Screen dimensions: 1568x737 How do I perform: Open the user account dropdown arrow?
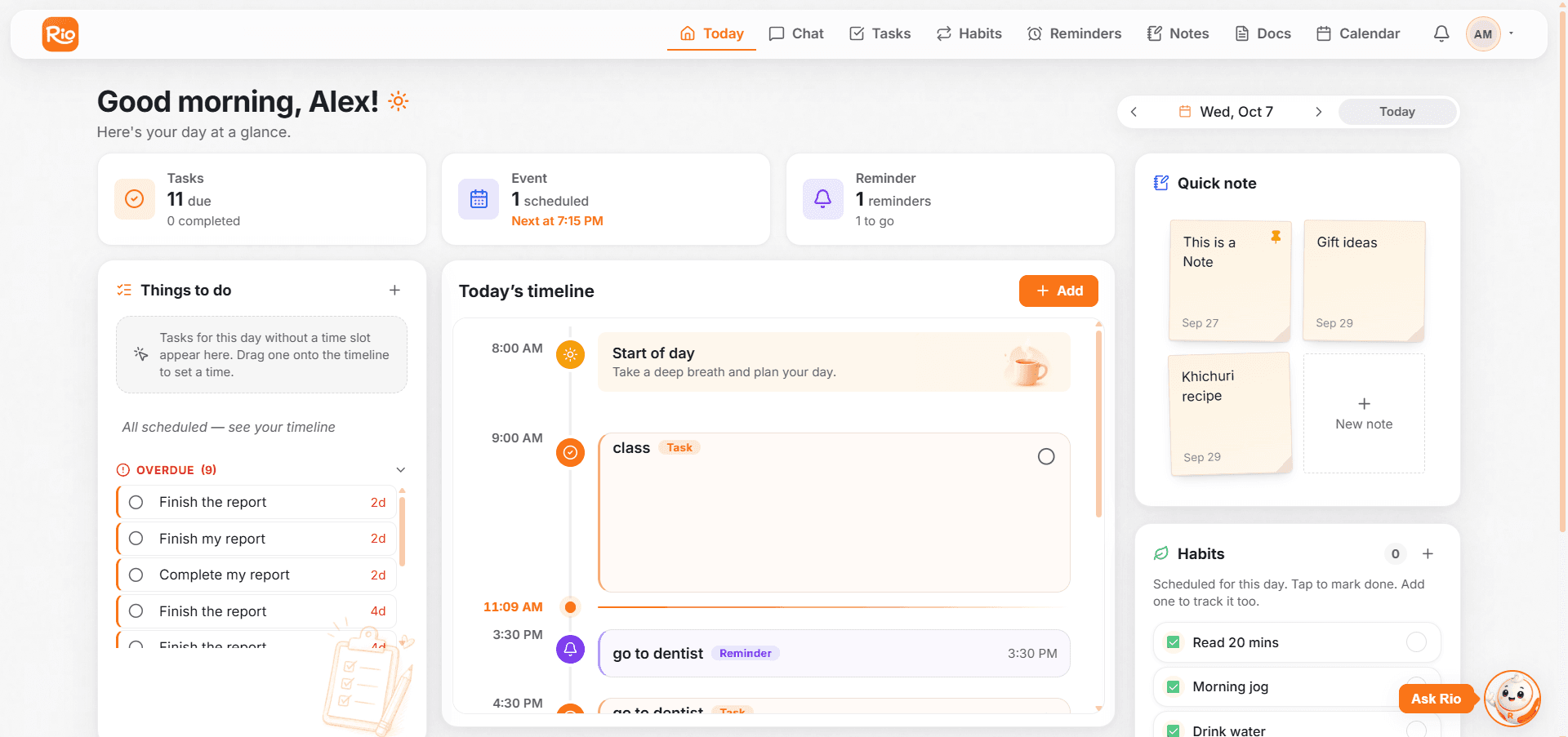[x=1512, y=33]
